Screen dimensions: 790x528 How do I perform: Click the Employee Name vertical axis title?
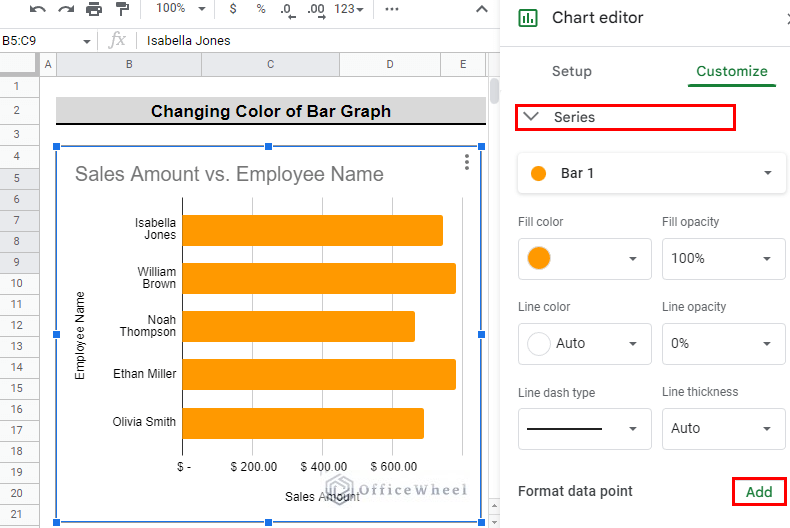point(80,336)
